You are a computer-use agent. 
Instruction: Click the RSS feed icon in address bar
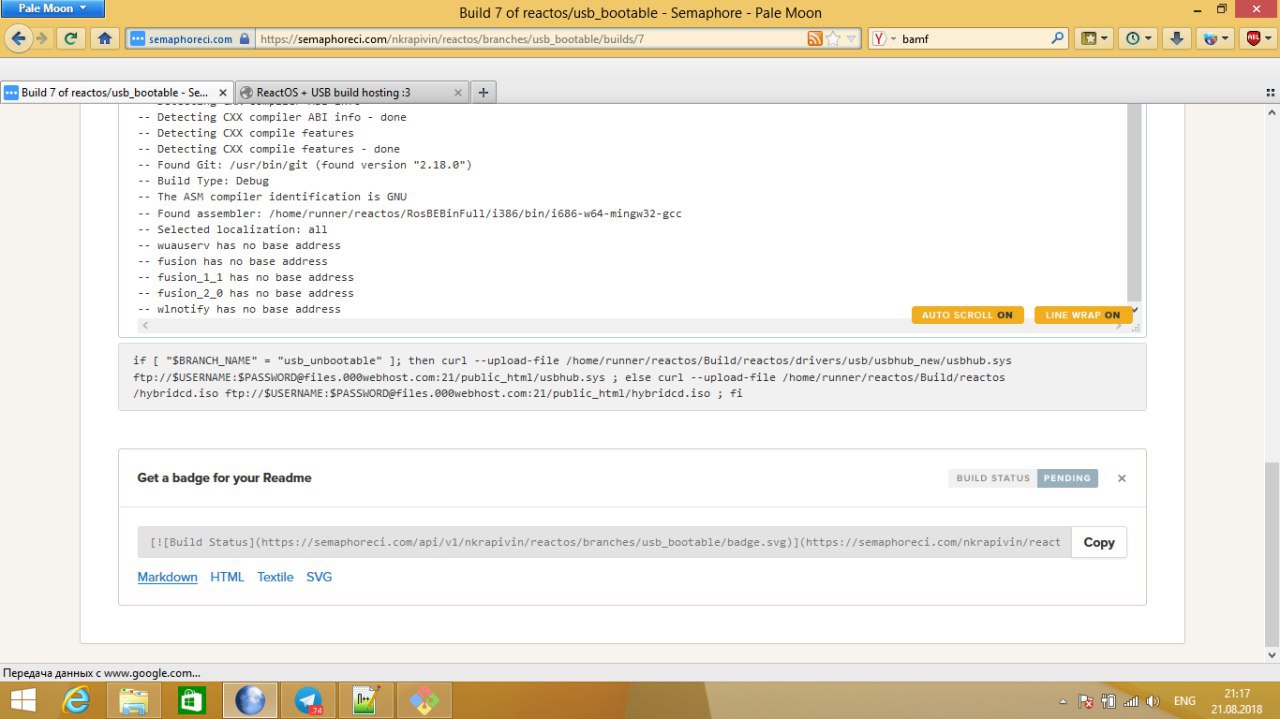click(815, 39)
